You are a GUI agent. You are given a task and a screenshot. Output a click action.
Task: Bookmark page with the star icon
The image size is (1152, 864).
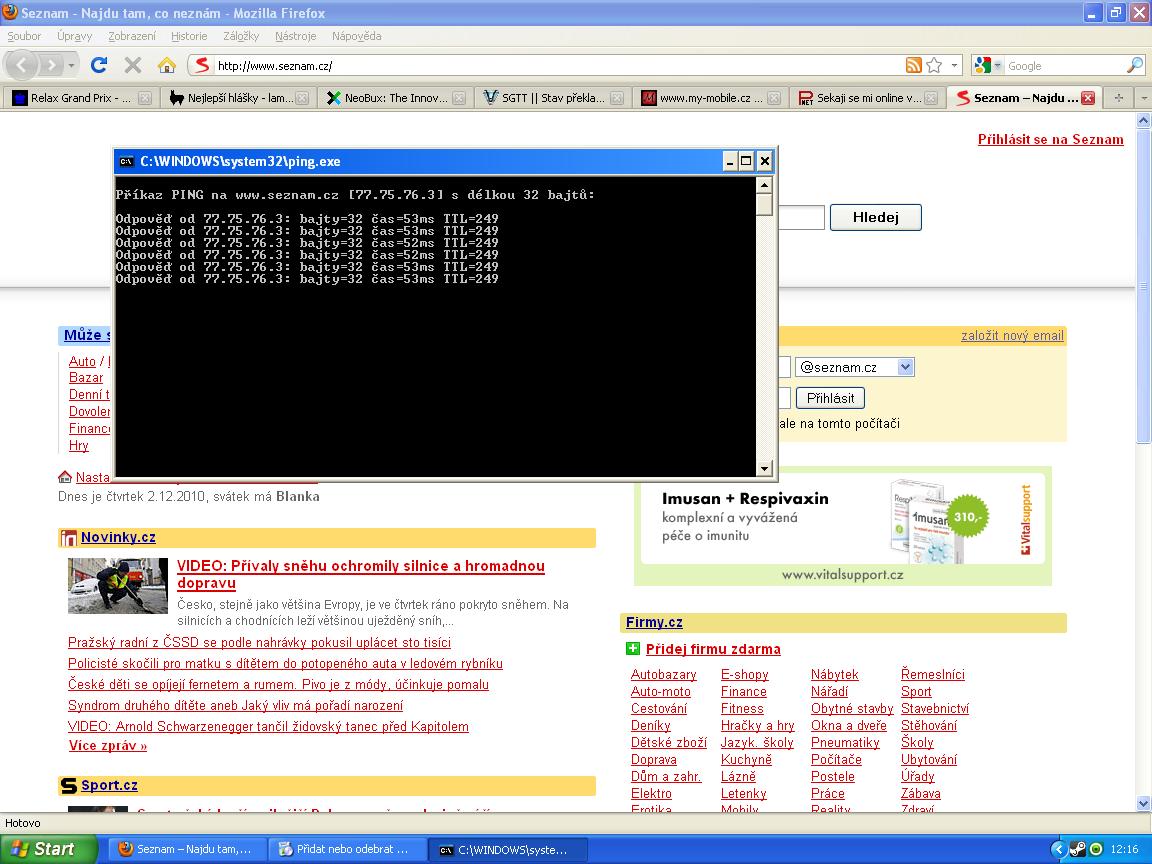934,65
